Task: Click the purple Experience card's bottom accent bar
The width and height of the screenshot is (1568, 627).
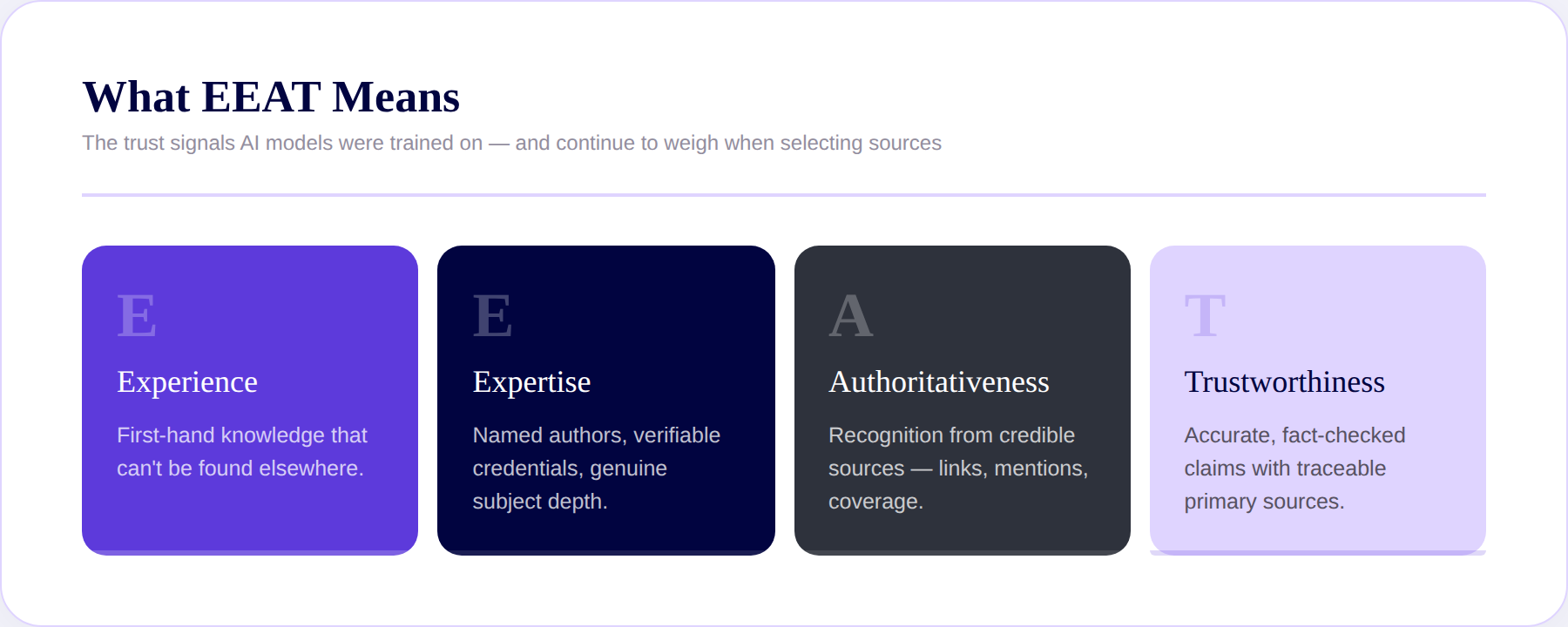Action: coord(250,552)
